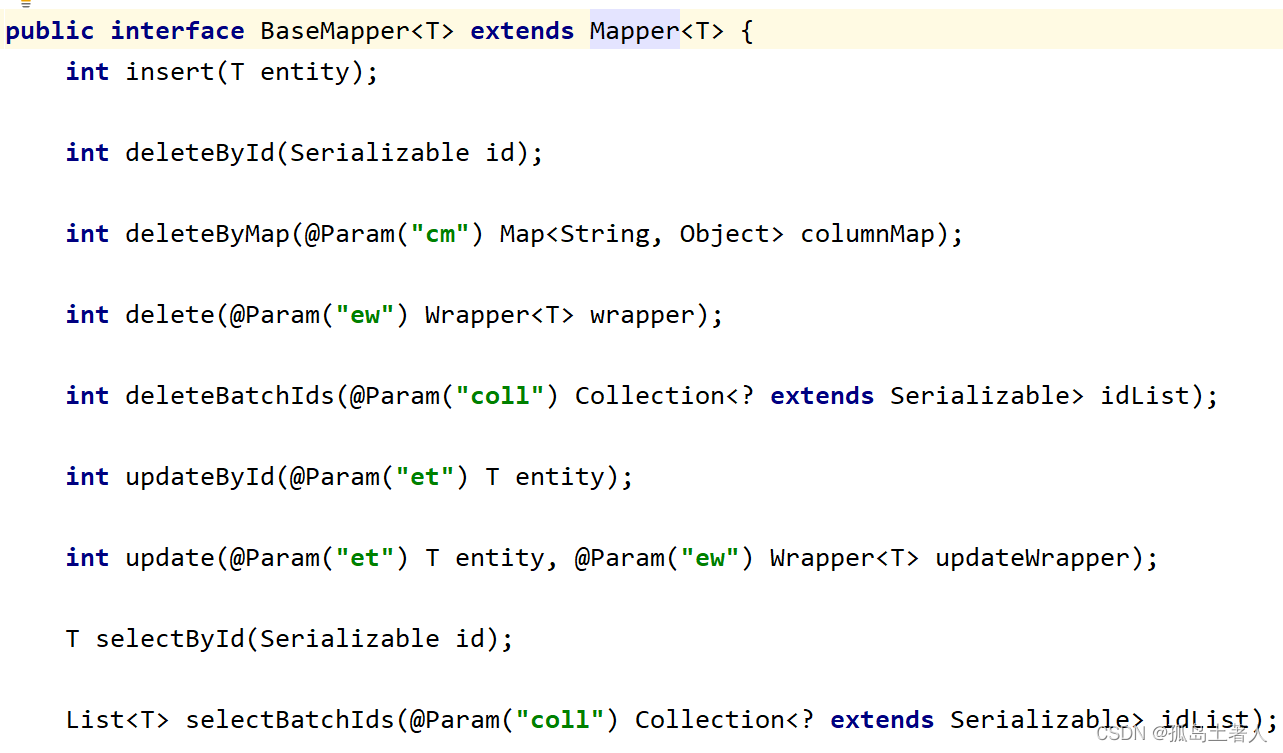Viewport: 1283px width, 753px height.
Task: Click the BaseMapper interface name
Action: tap(335, 31)
